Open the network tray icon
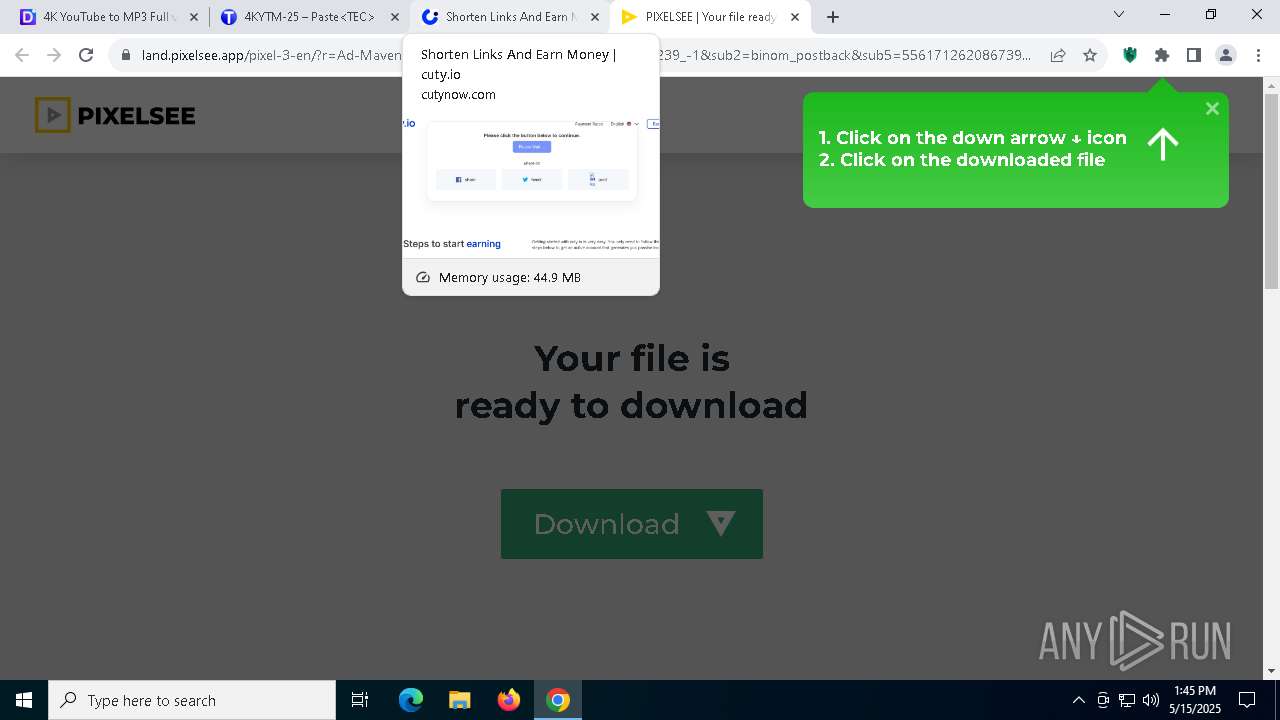The height and width of the screenshot is (720, 1280). tap(1127, 700)
